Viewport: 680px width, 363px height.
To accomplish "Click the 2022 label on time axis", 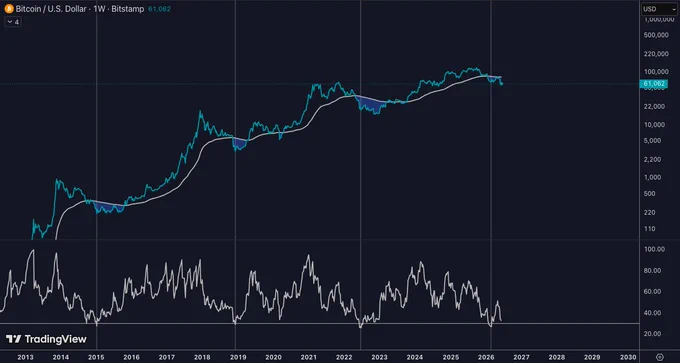I will [x=344, y=357].
